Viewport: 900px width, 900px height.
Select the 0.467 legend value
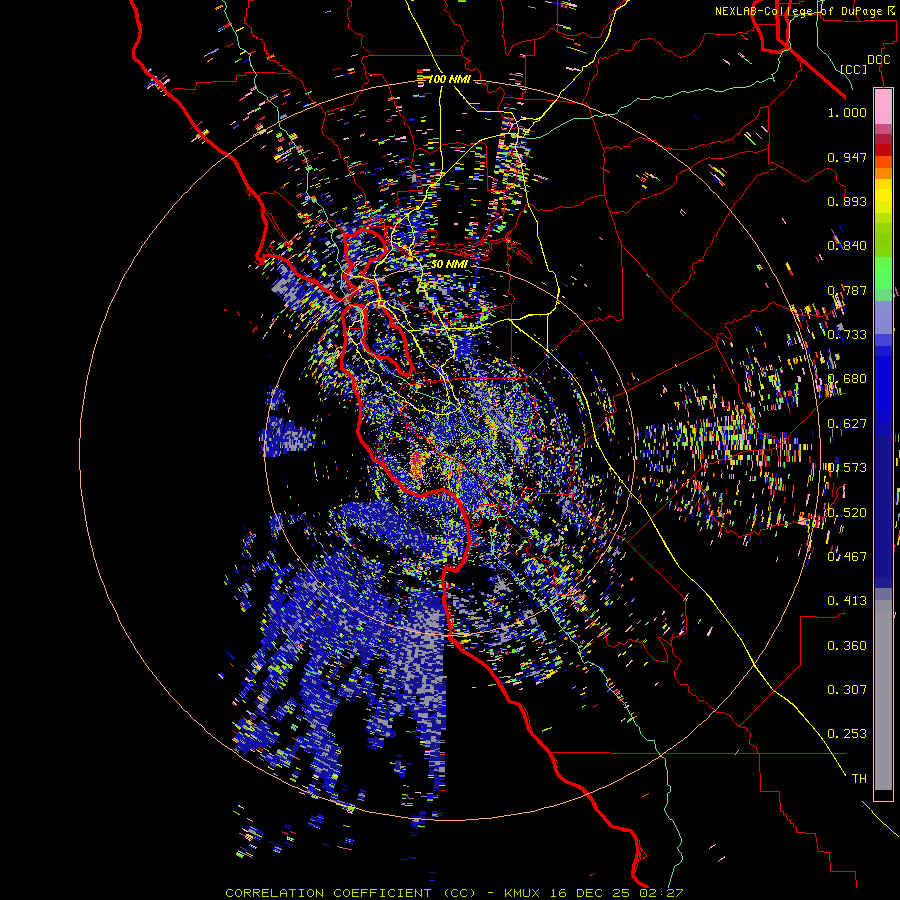847,556
